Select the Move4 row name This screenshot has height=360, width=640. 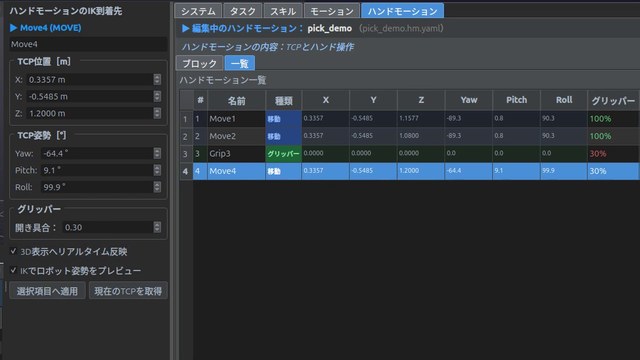click(236, 171)
